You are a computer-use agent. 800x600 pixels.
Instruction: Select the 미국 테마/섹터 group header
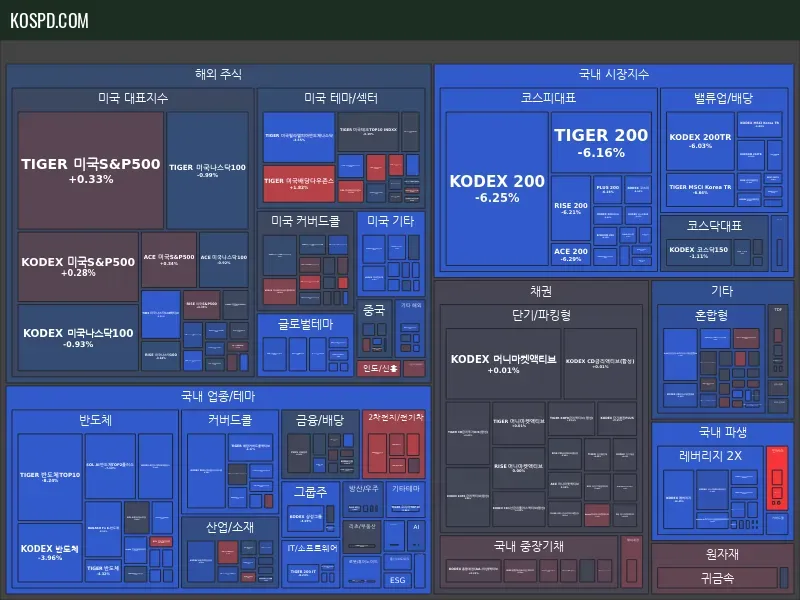341,98
